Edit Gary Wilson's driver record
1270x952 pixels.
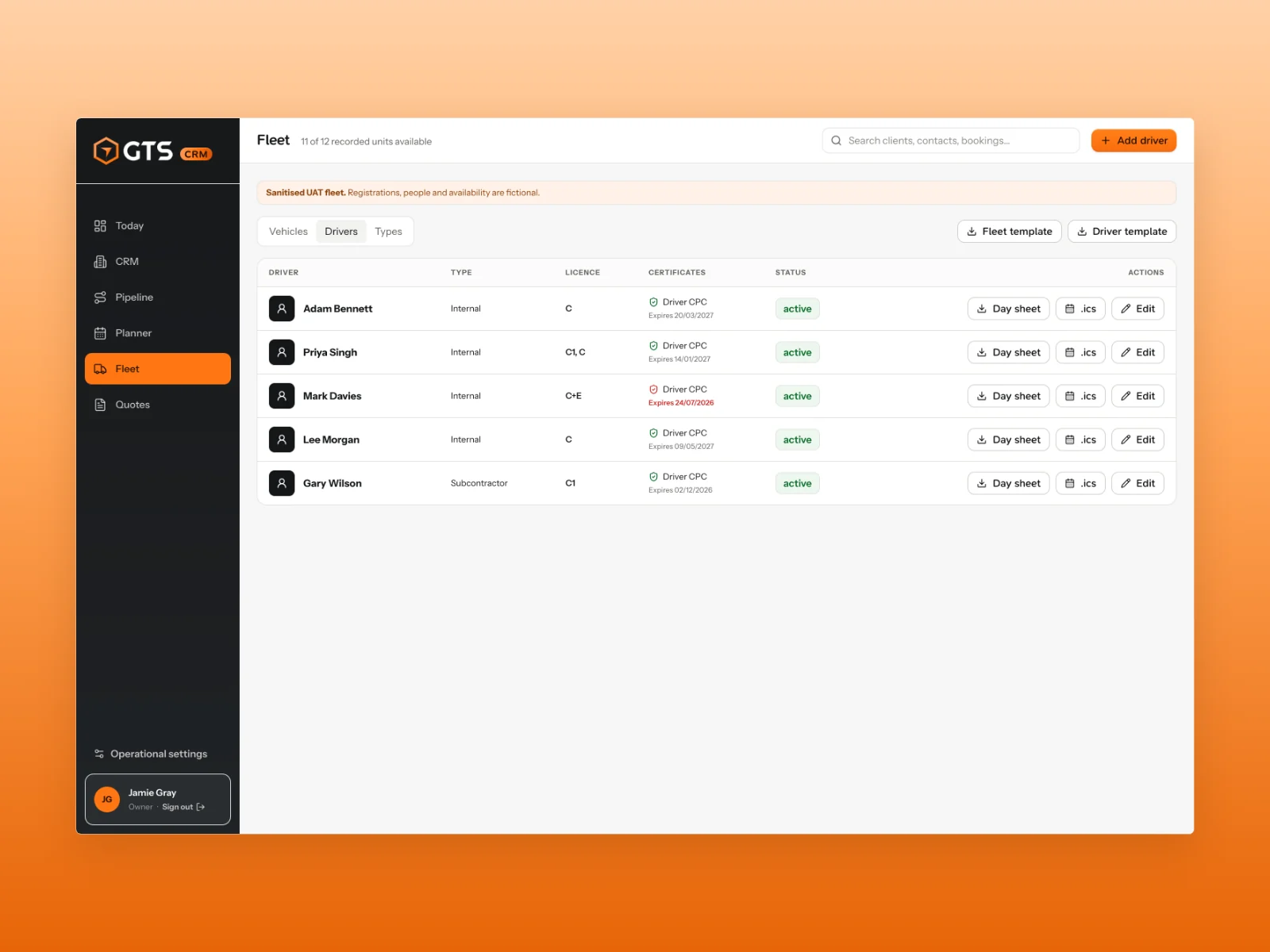(1137, 483)
